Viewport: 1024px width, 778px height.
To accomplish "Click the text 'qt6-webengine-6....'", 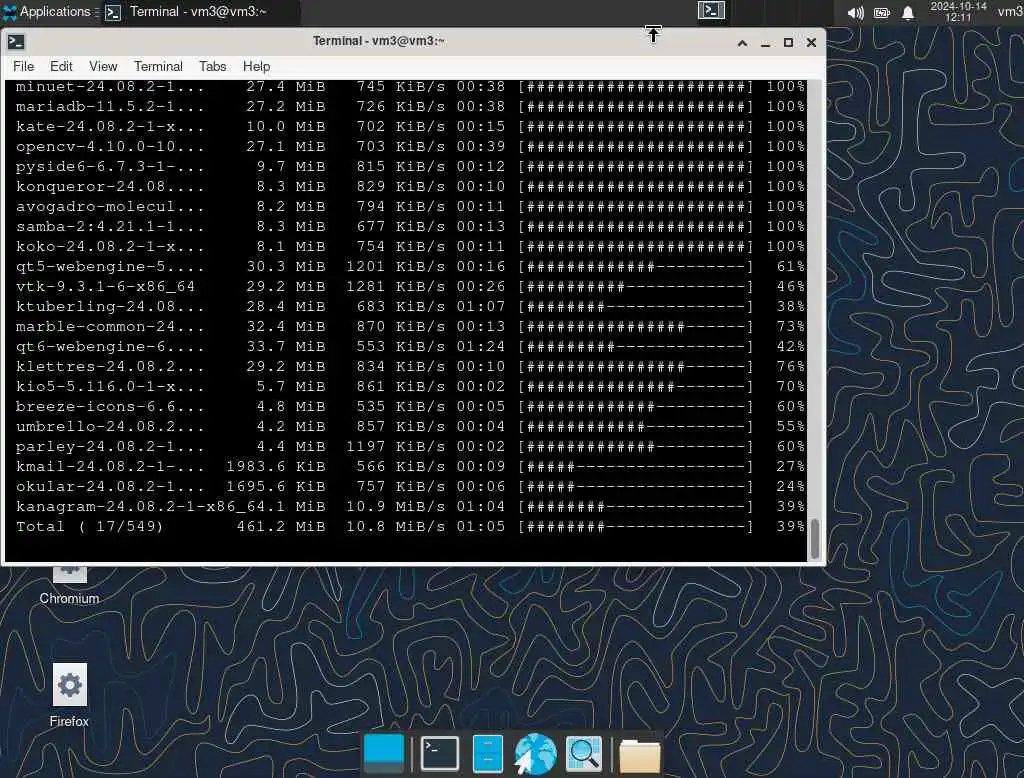I will [110, 347].
